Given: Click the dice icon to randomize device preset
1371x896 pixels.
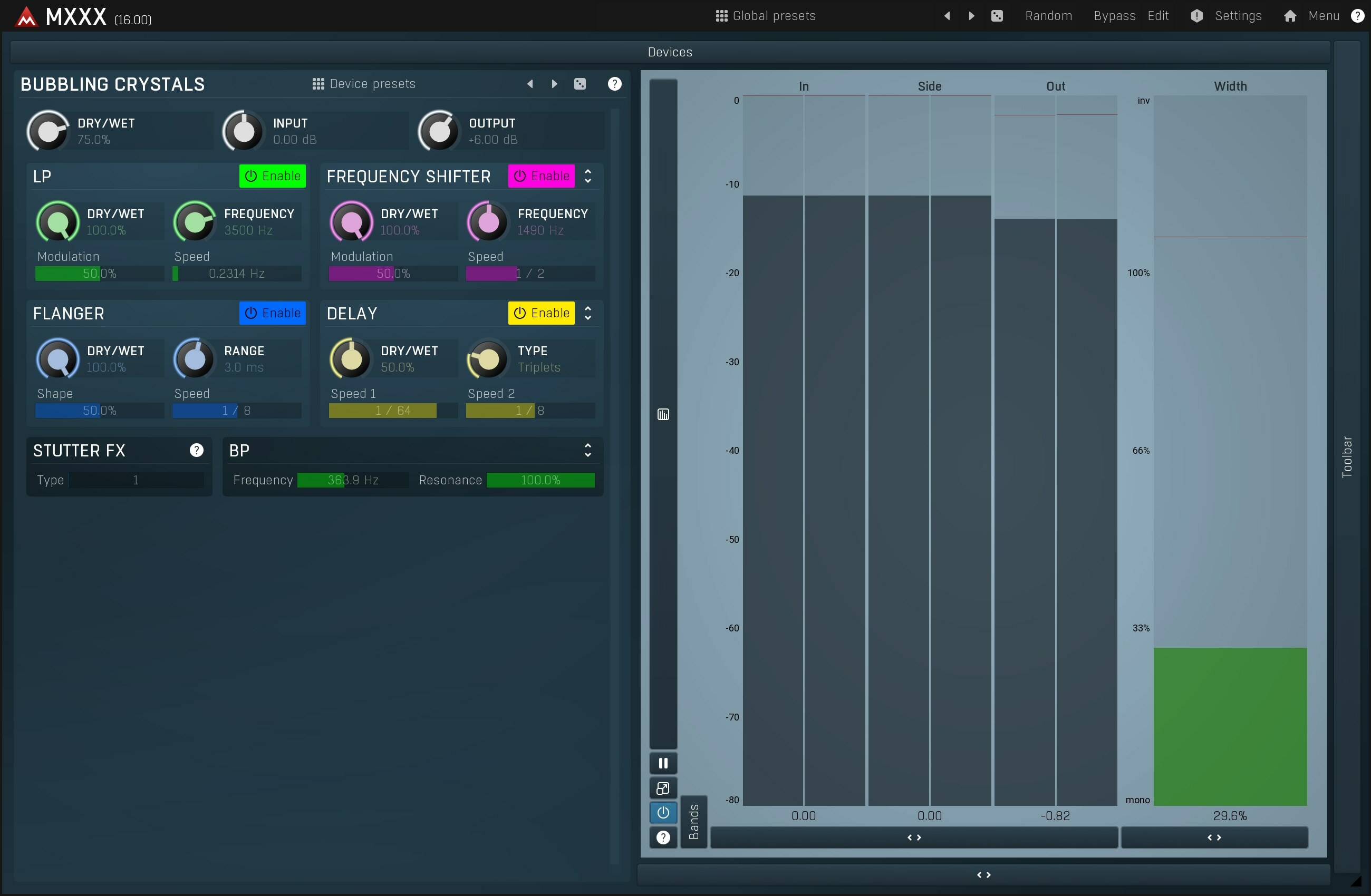Looking at the screenshot, I should pos(580,83).
